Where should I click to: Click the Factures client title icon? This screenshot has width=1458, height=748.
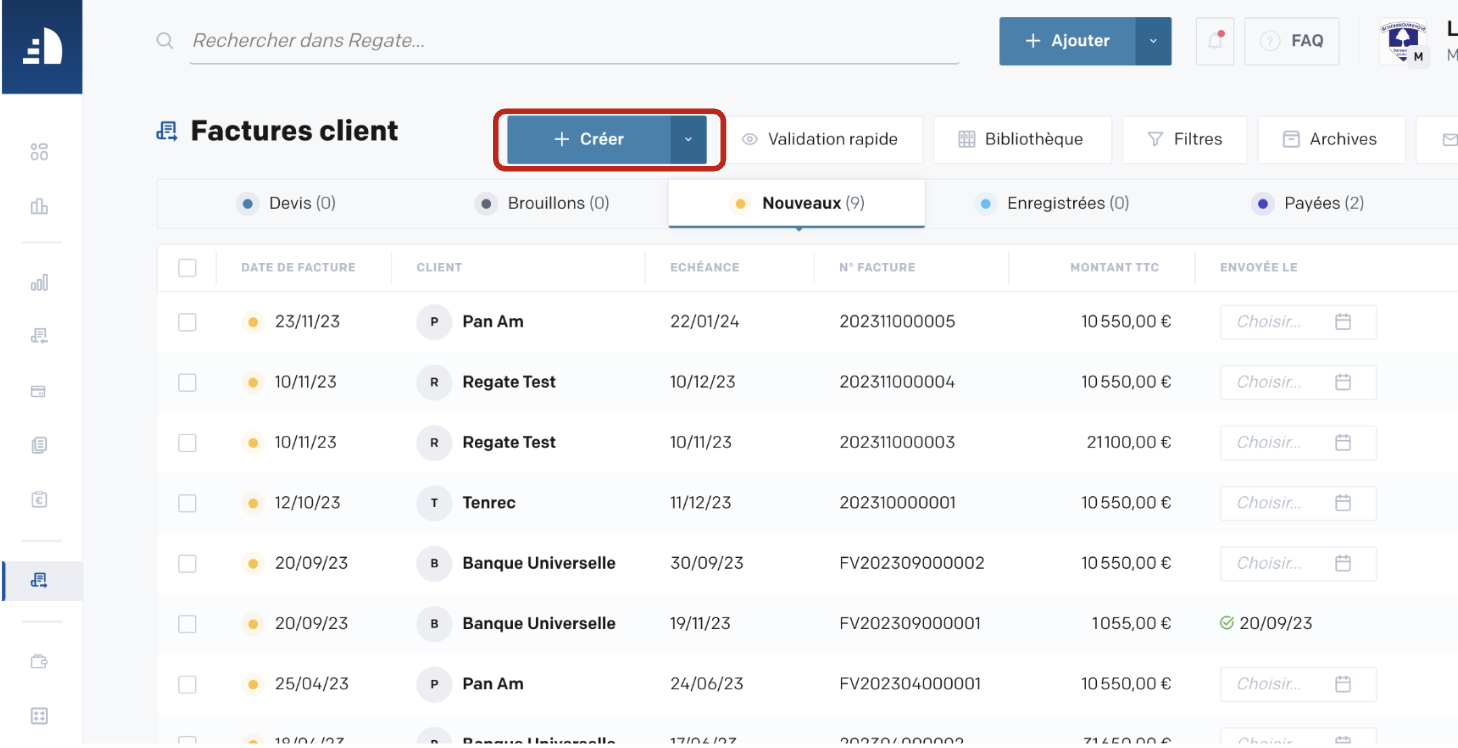pyautogui.click(x=167, y=131)
